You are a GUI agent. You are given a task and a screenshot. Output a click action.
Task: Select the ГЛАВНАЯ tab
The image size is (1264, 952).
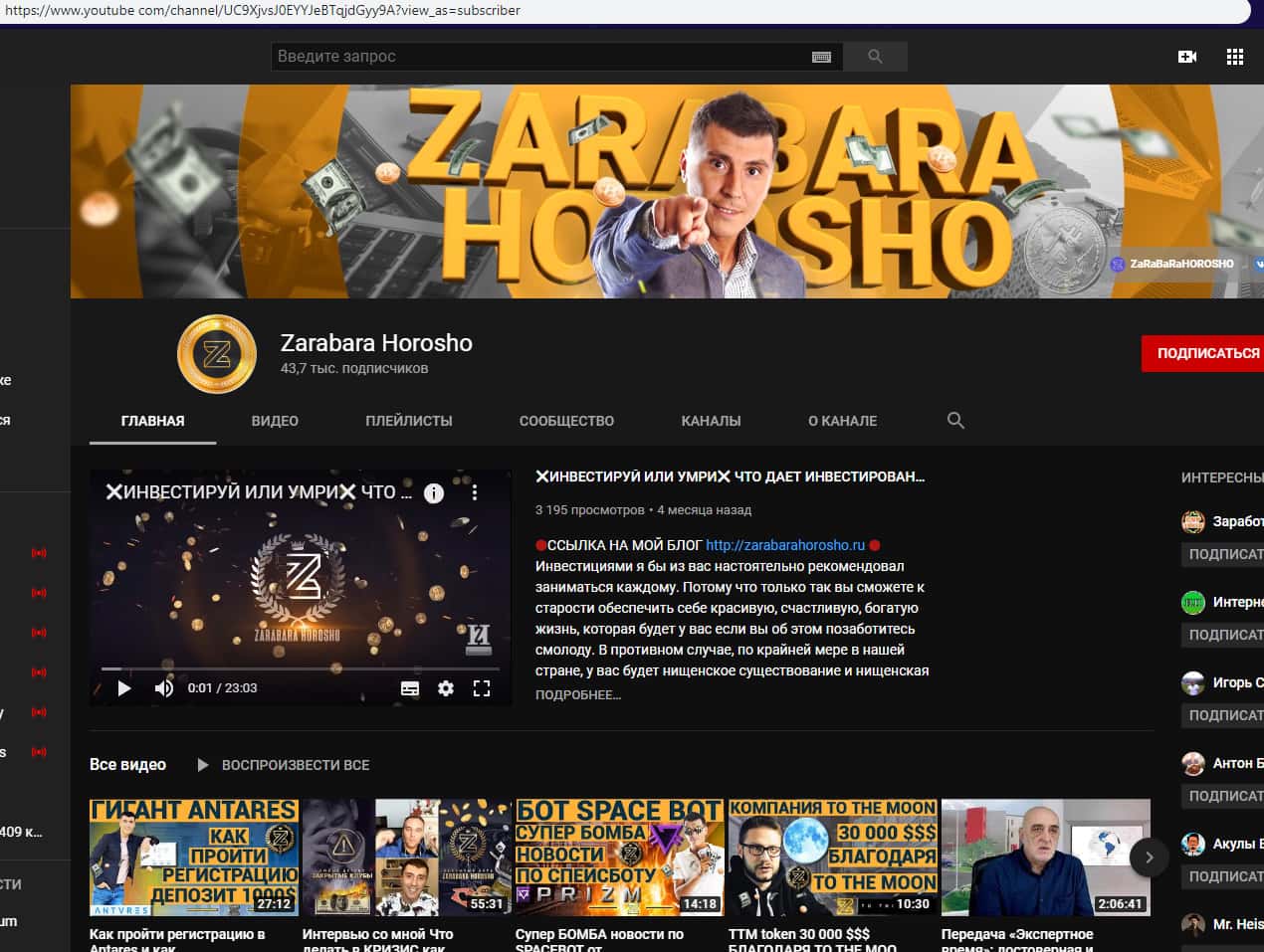(152, 421)
